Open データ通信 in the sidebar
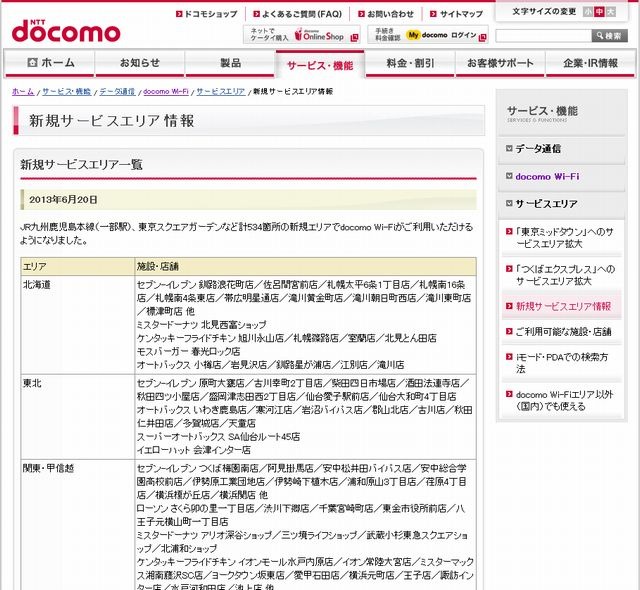This screenshot has width=640, height=590. (538, 149)
